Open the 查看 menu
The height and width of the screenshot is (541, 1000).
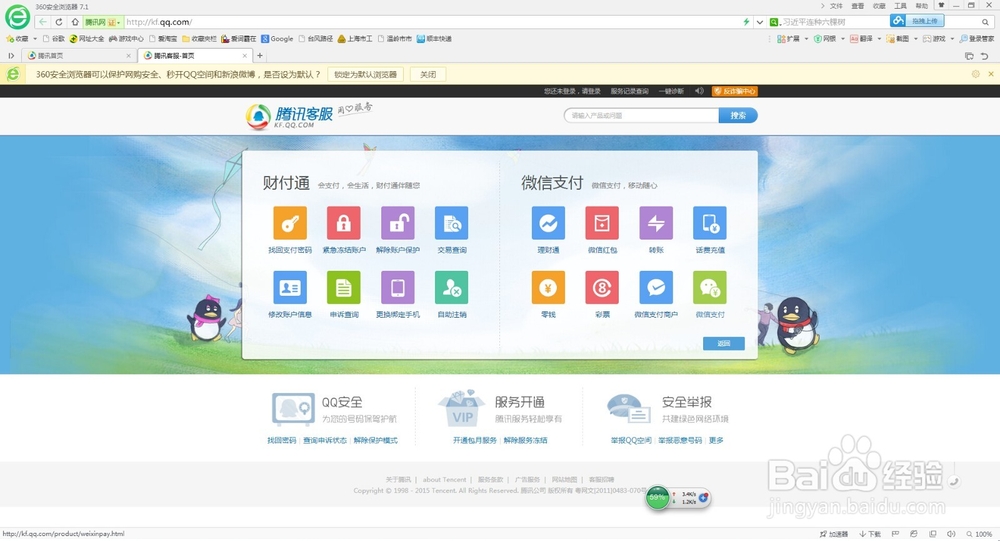(858, 6)
